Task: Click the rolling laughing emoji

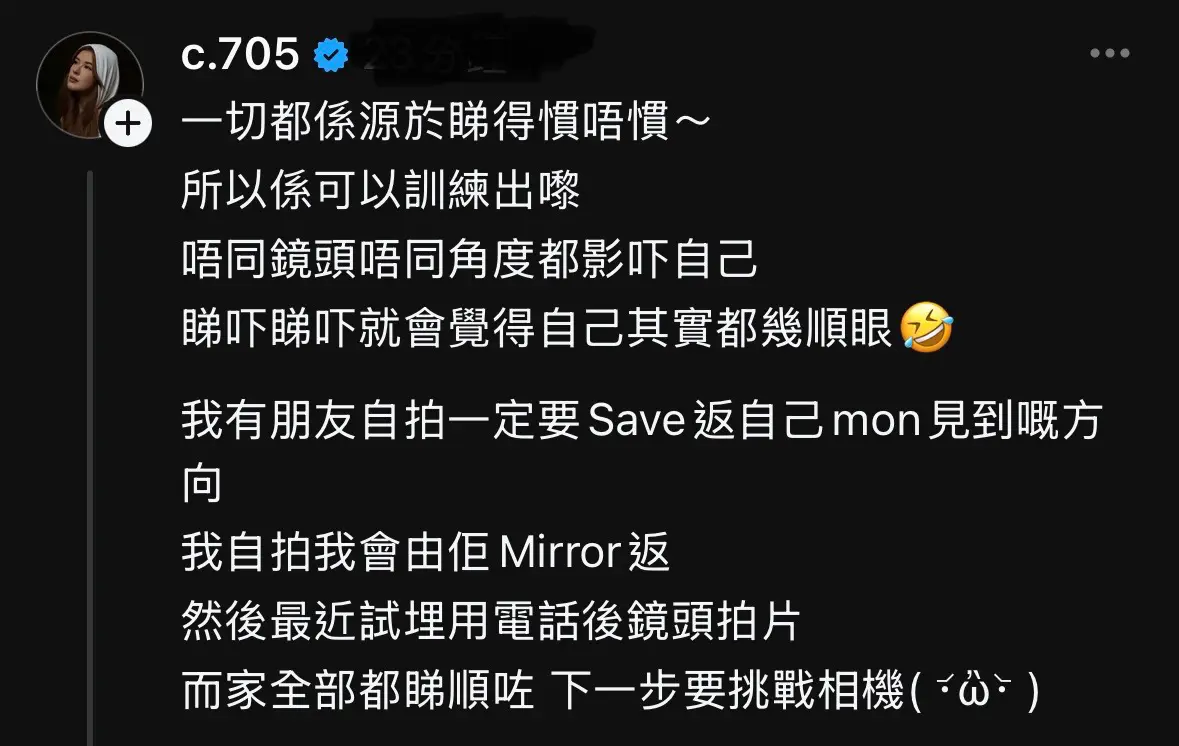Action: coord(926,327)
